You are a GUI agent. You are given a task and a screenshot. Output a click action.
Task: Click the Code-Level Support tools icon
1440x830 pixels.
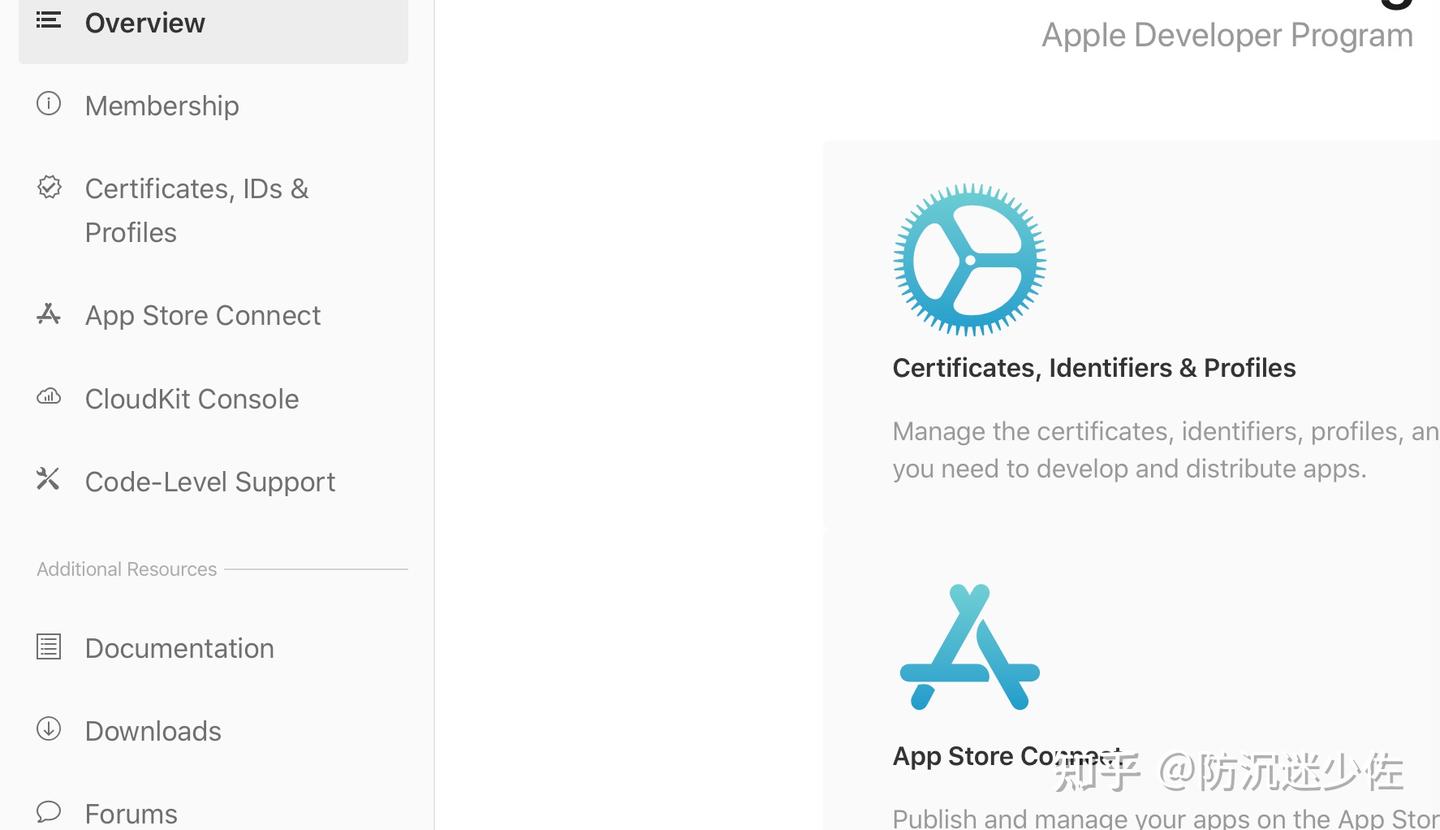coord(48,480)
